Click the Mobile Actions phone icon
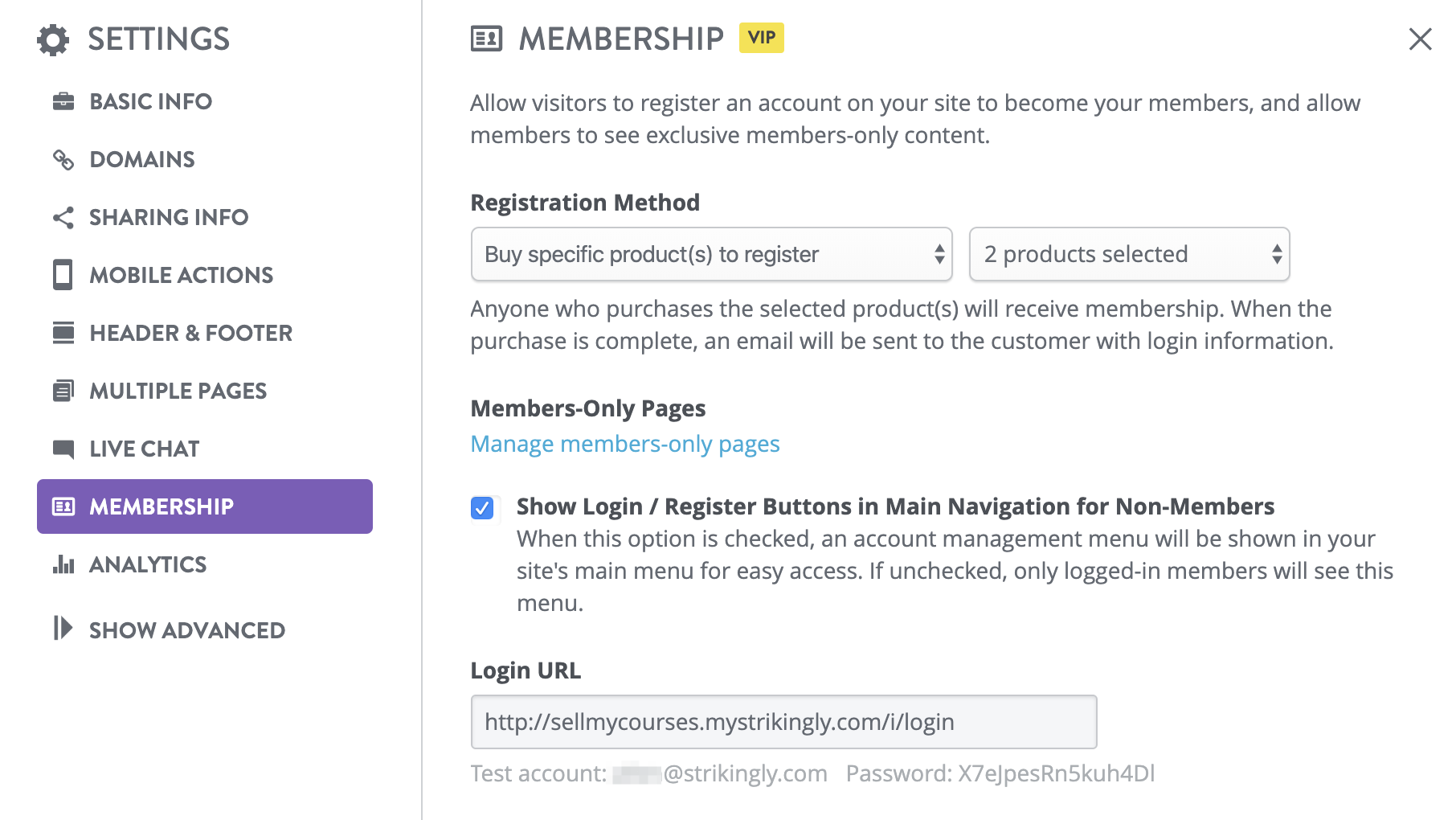The height and width of the screenshot is (820, 1456). (x=63, y=275)
